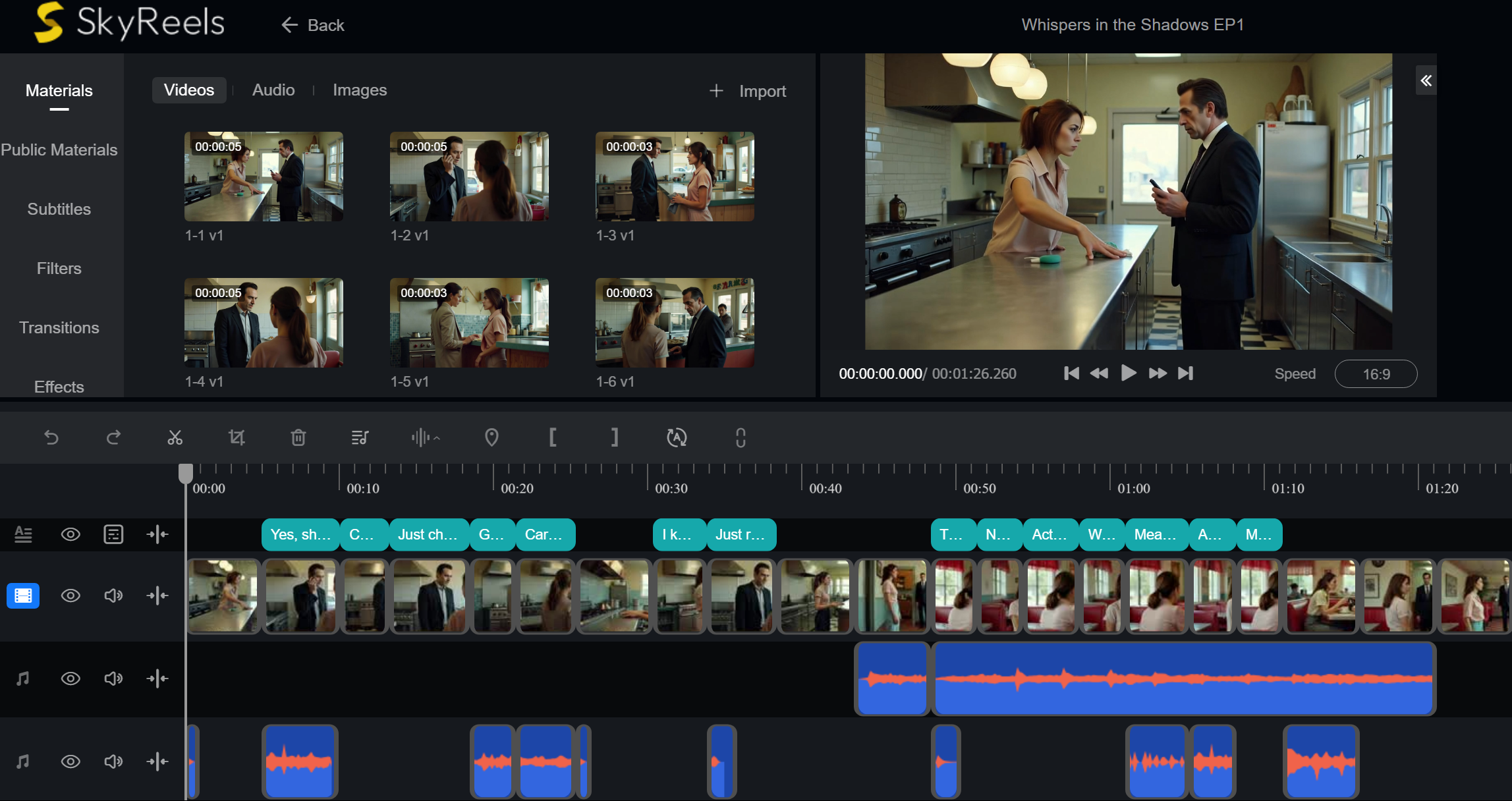Select the subtitle track text icon
This screenshot has width=1512, height=801.
point(24,534)
